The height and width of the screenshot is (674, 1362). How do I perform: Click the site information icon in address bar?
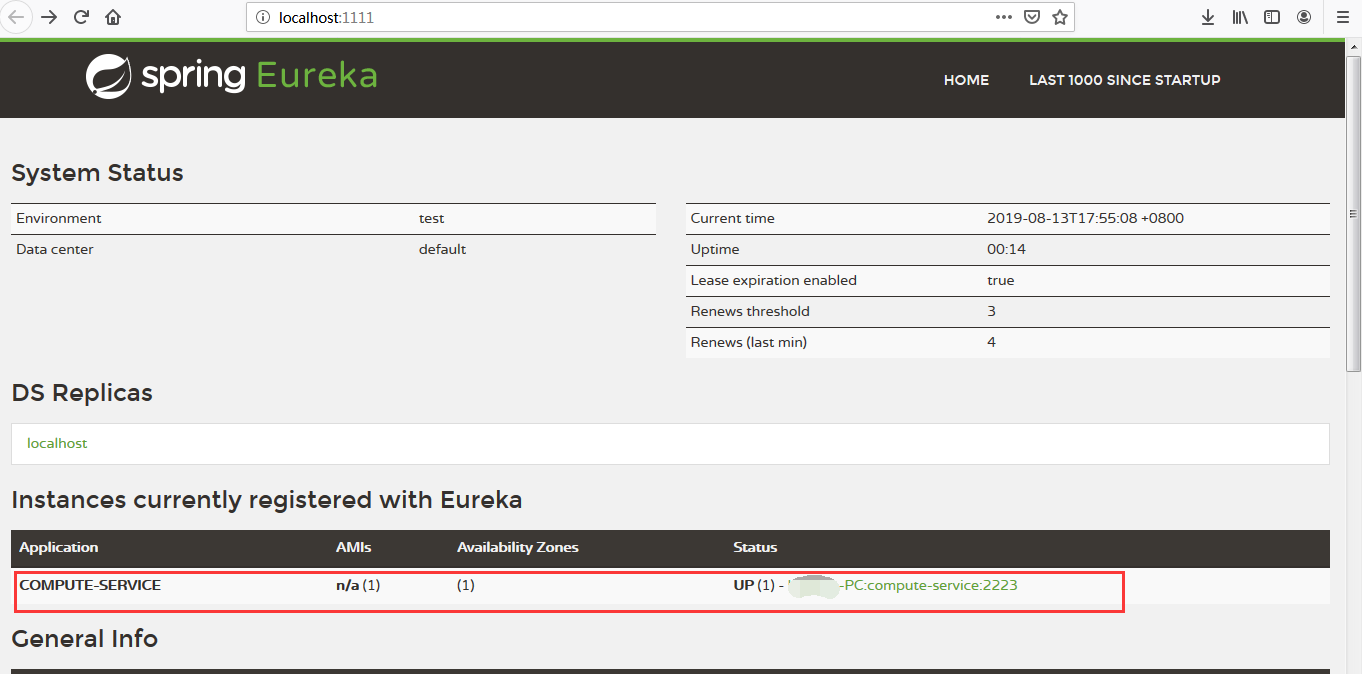point(263,17)
